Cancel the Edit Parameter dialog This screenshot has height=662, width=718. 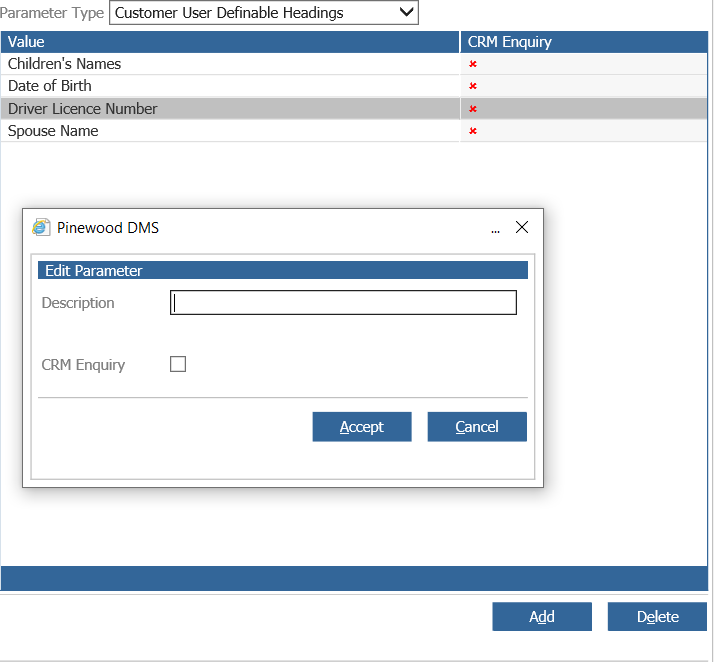(x=477, y=427)
